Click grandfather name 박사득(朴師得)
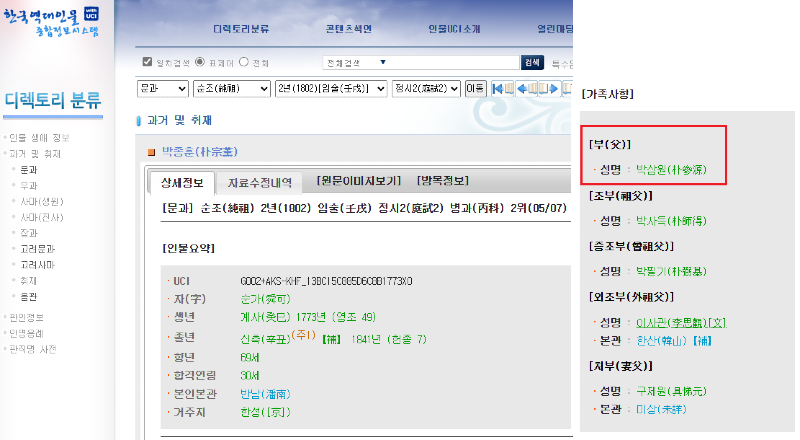Image resolution: width=800 pixels, height=440 pixels. (x=671, y=221)
